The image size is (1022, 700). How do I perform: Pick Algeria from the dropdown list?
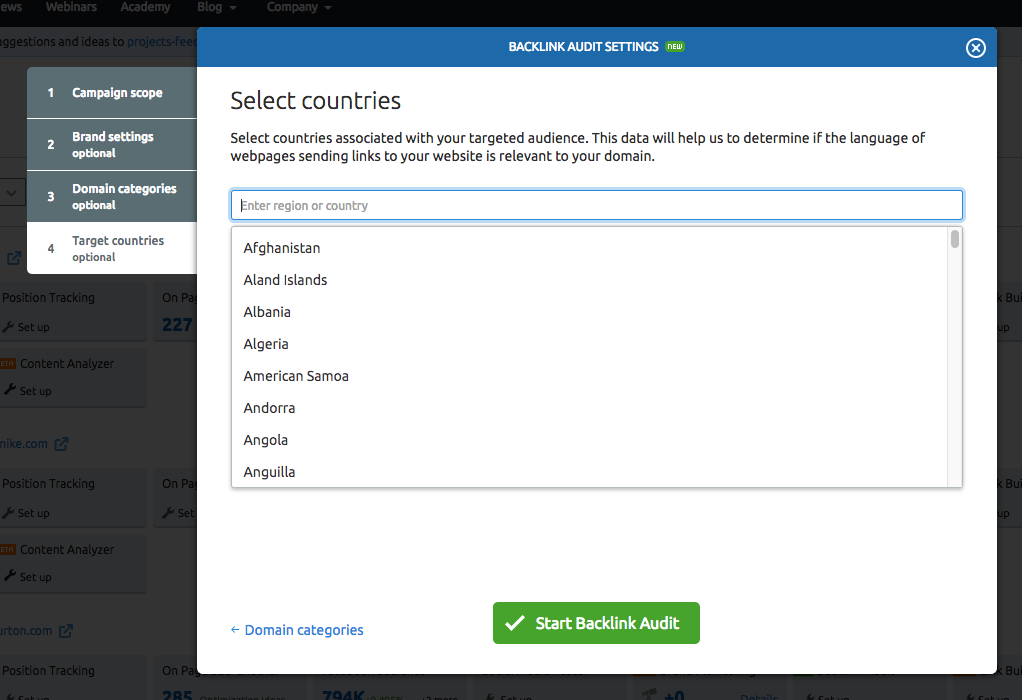point(266,344)
